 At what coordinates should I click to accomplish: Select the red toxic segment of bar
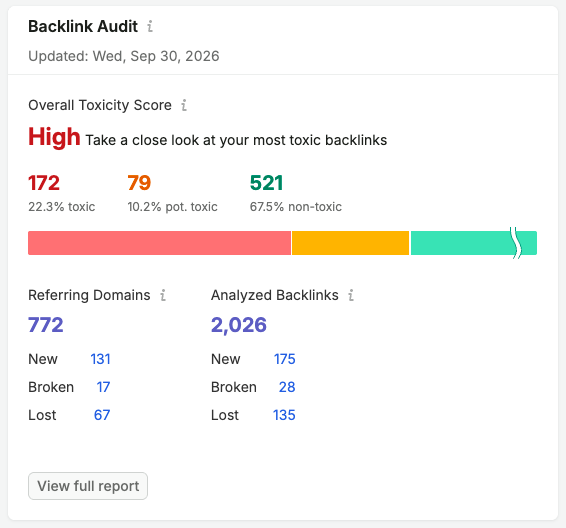tap(159, 243)
